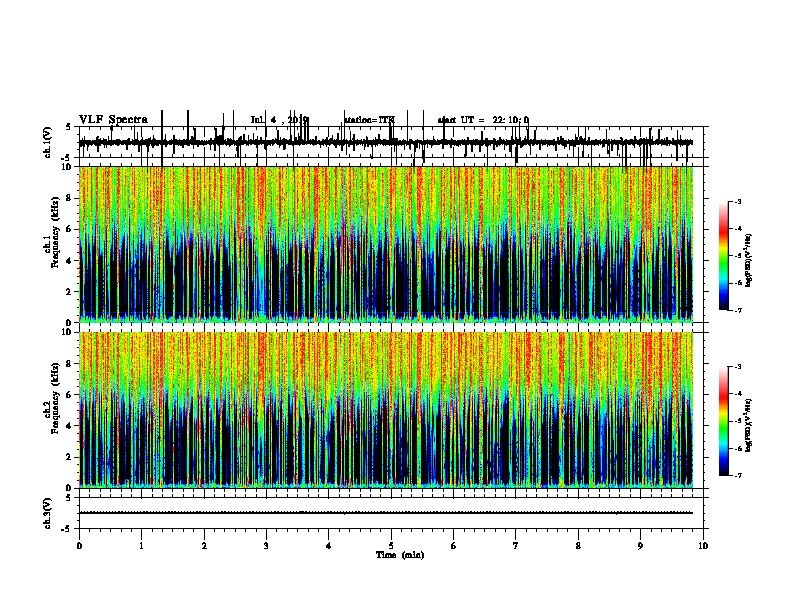Click the -7 label on ch.2 color bar

coord(738,475)
